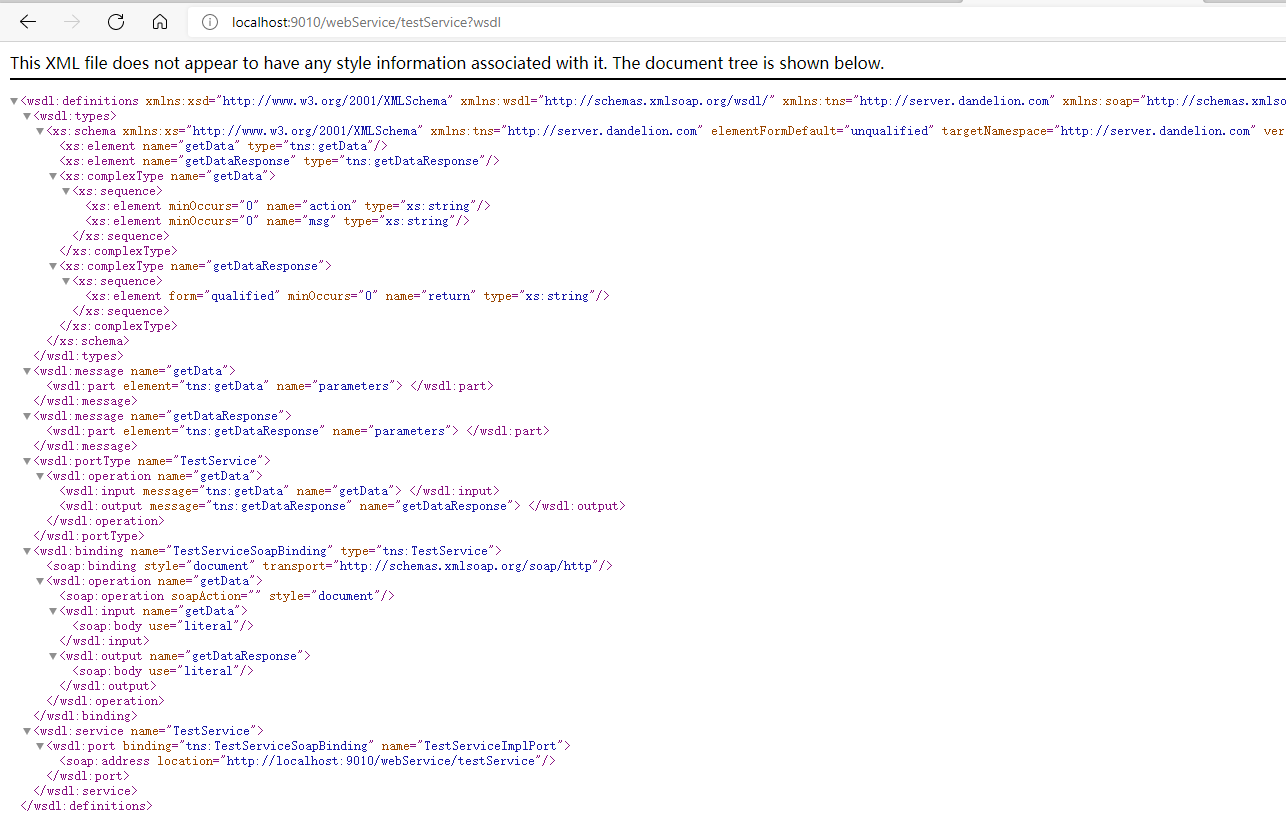Click soap:binding style="document" line
Image resolution: width=1286 pixels, height=820 pixels.
(330, 566)
